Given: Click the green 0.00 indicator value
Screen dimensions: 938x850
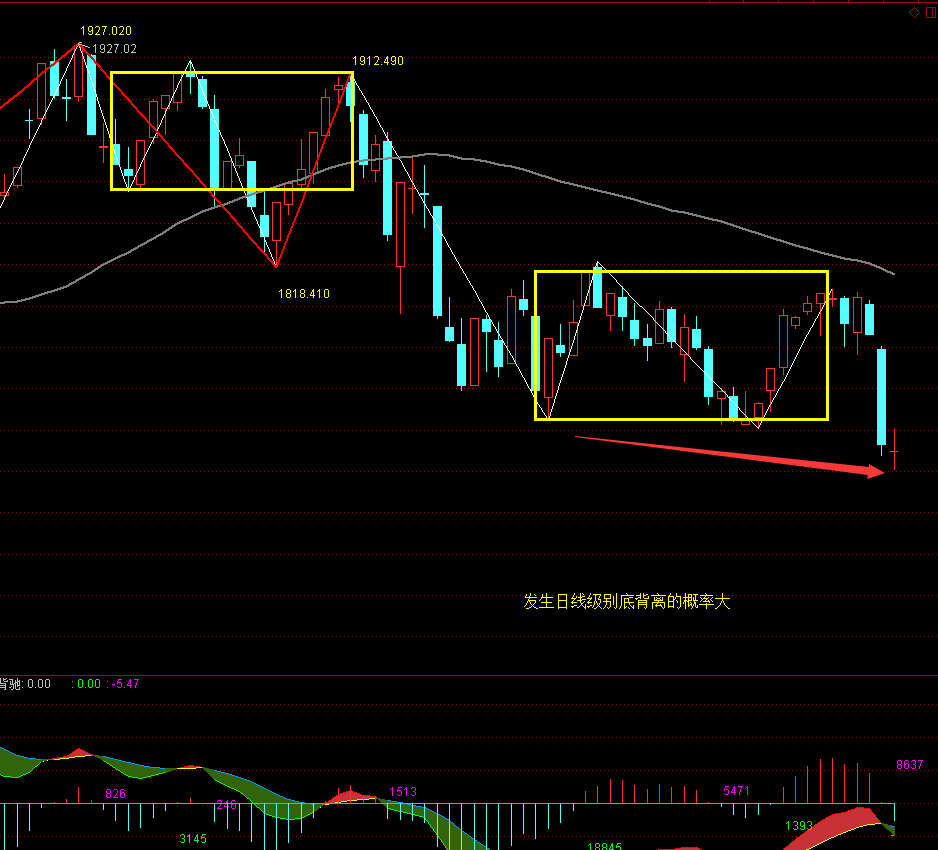Looking at the screenshot, I should click(x=89, y=684).
